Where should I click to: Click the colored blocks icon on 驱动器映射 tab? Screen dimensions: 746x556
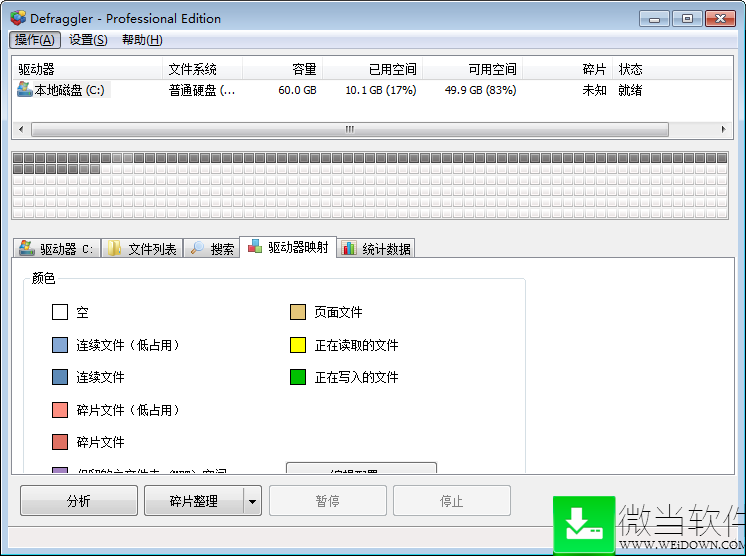[x=255, y=246]
